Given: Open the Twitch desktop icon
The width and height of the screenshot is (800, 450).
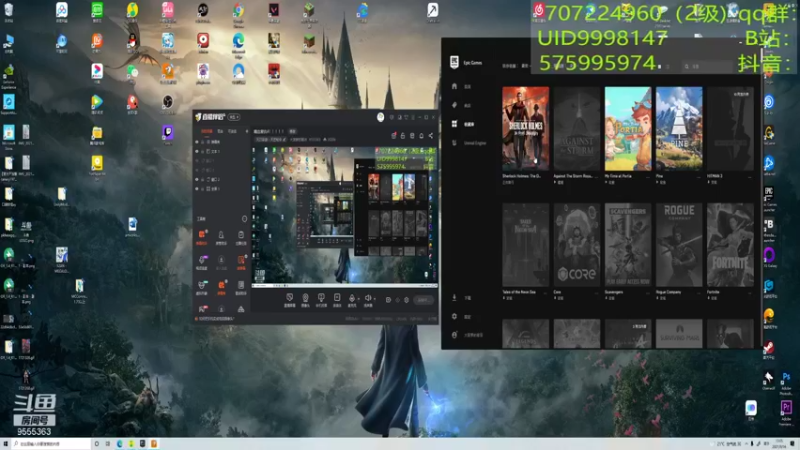Looking at the screenshot, I should (167, 133).
